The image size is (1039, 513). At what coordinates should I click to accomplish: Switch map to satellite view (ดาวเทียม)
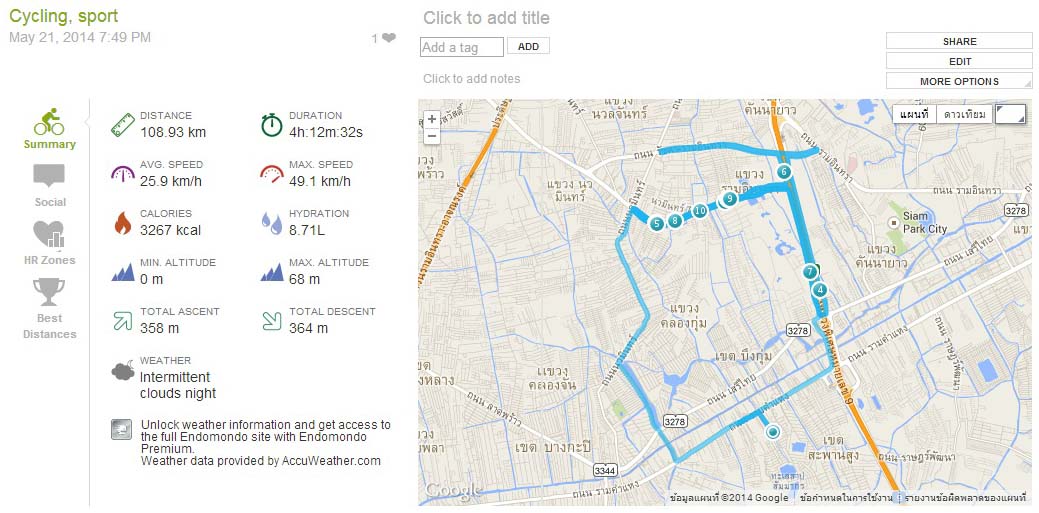[965, 114]
